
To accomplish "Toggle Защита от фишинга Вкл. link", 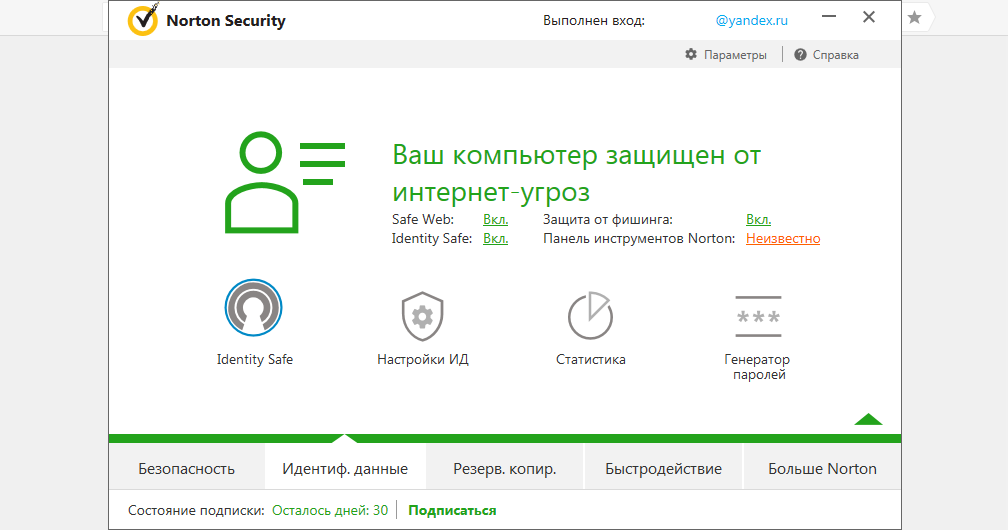I will pos(759,219).
